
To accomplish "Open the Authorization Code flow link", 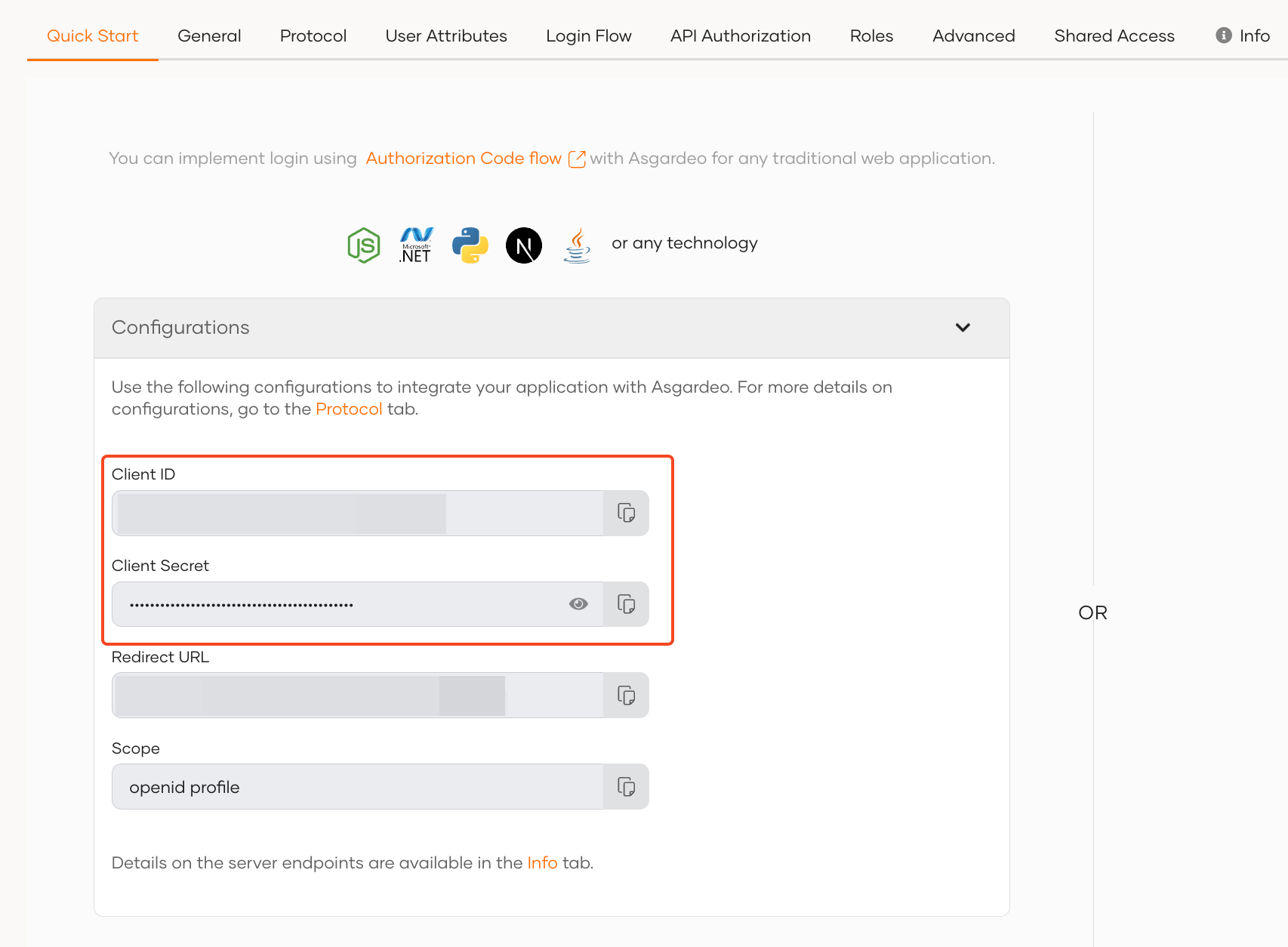I will 463,159.
